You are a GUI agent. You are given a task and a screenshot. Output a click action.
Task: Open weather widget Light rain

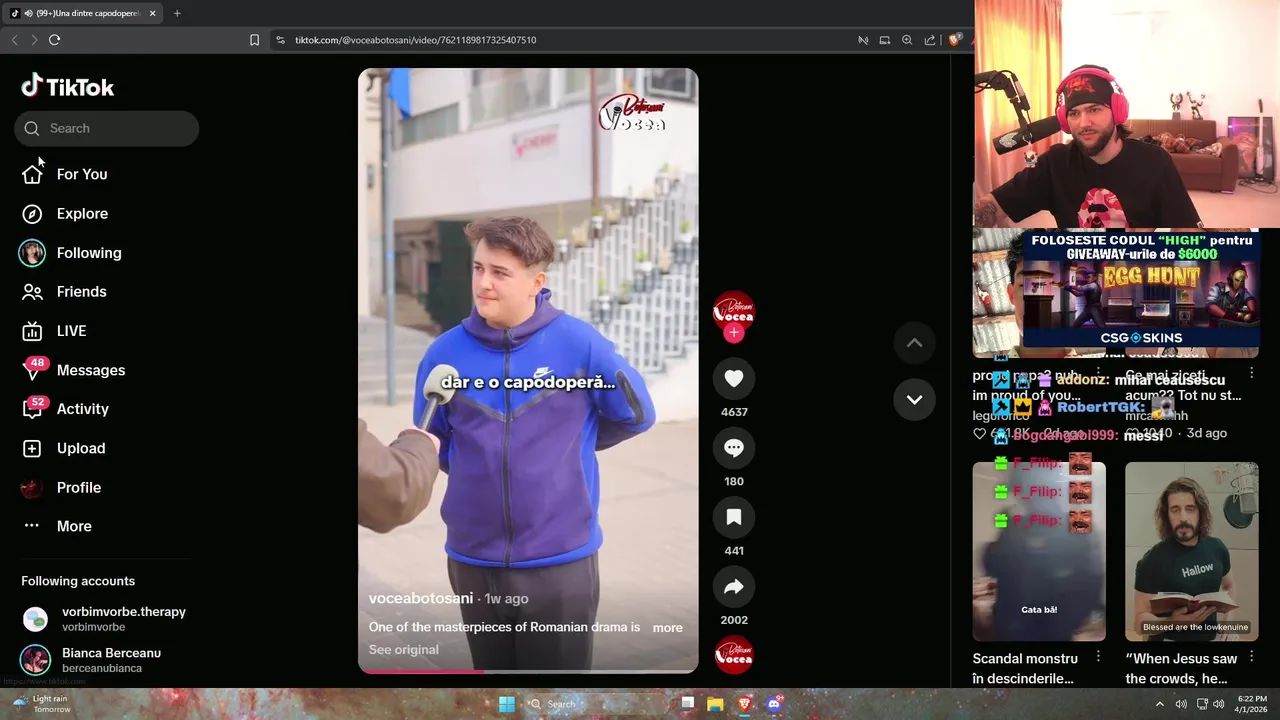pos(40,704)
